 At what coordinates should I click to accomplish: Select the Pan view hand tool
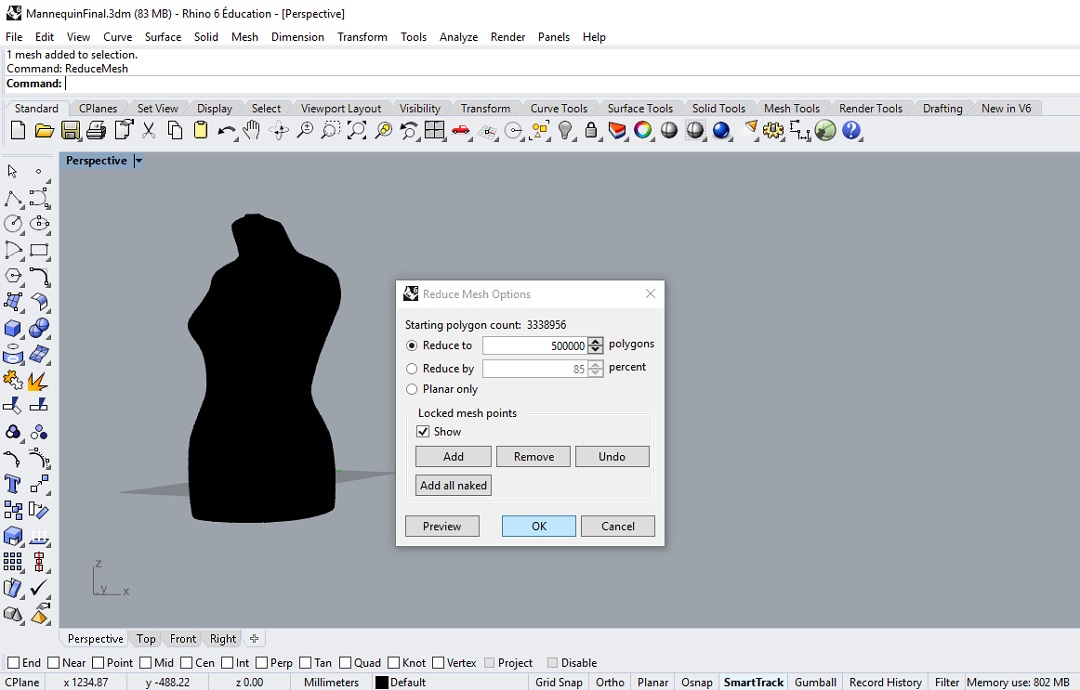tap(253, 131)
